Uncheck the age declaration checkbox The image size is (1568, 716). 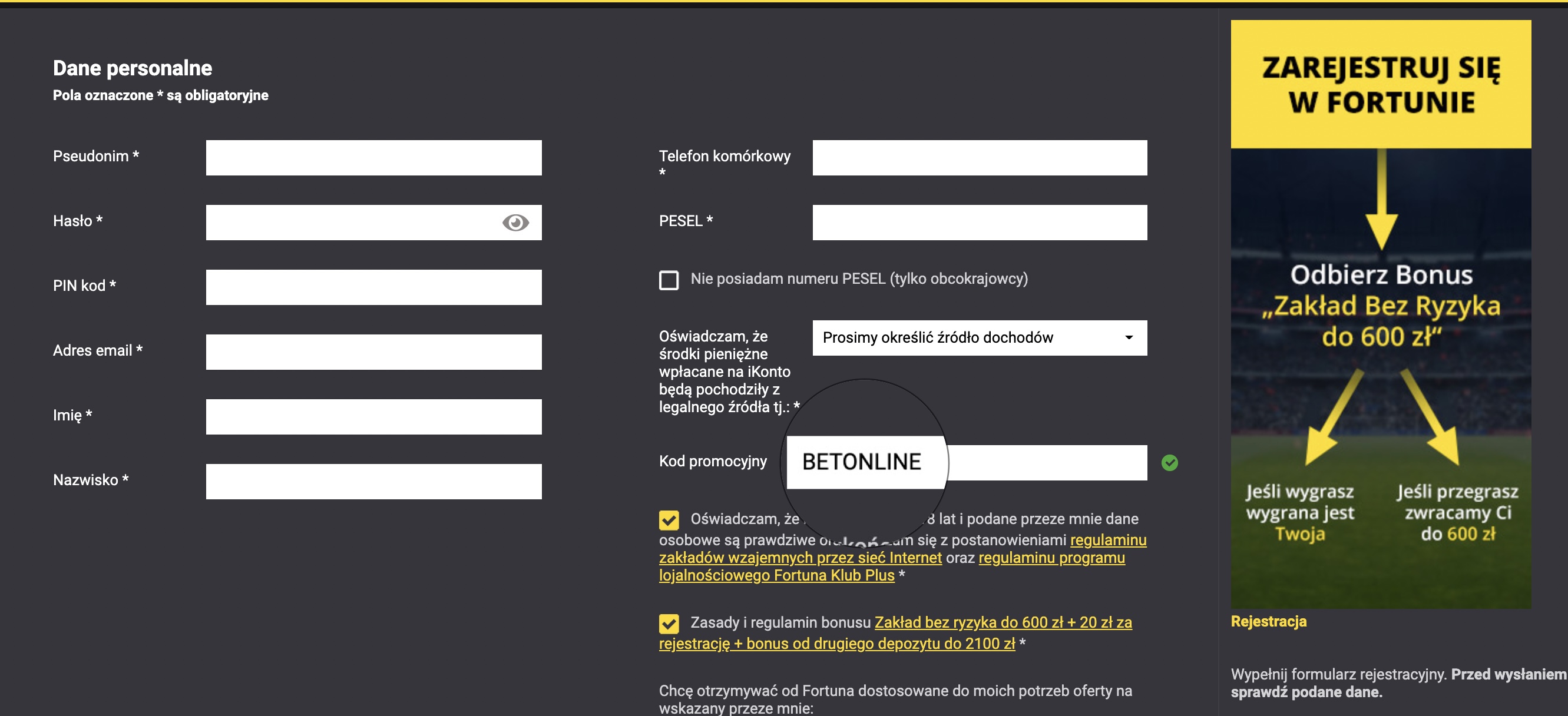click(x=669, y=520)
